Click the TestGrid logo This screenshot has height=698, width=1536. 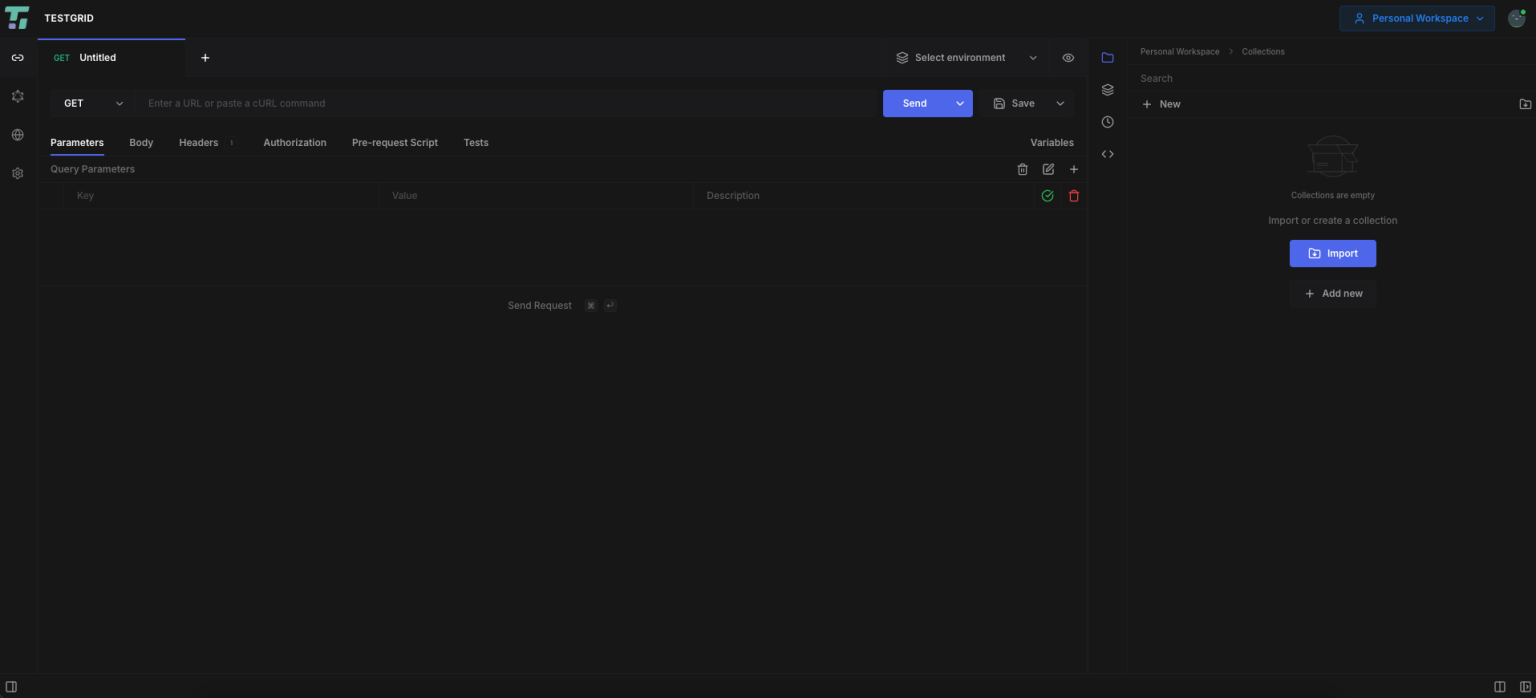coord(17,18)
